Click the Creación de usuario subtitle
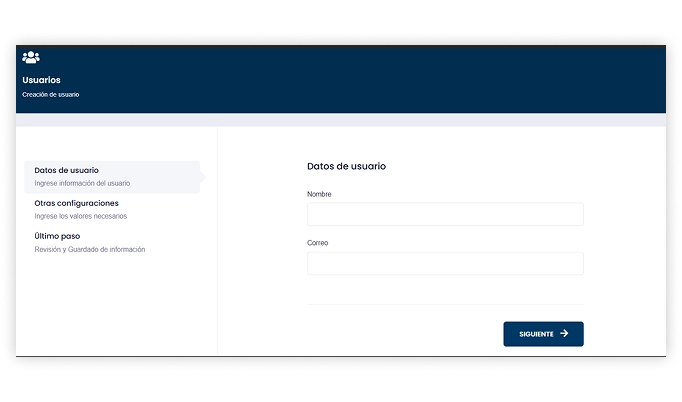This screenshot has width=682, height=402. (x=50, y=95)
